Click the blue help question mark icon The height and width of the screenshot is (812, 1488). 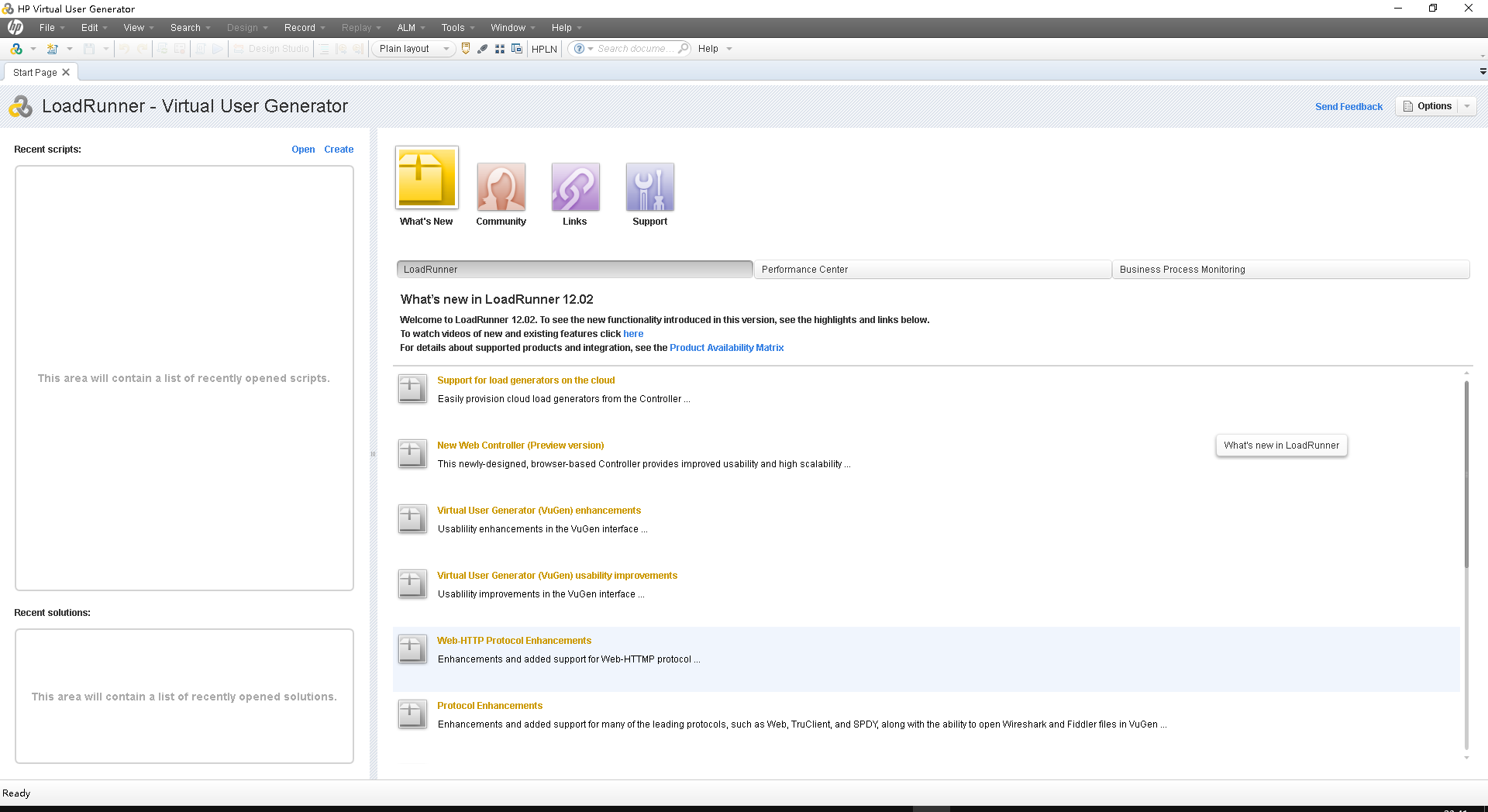pos(579,49)
